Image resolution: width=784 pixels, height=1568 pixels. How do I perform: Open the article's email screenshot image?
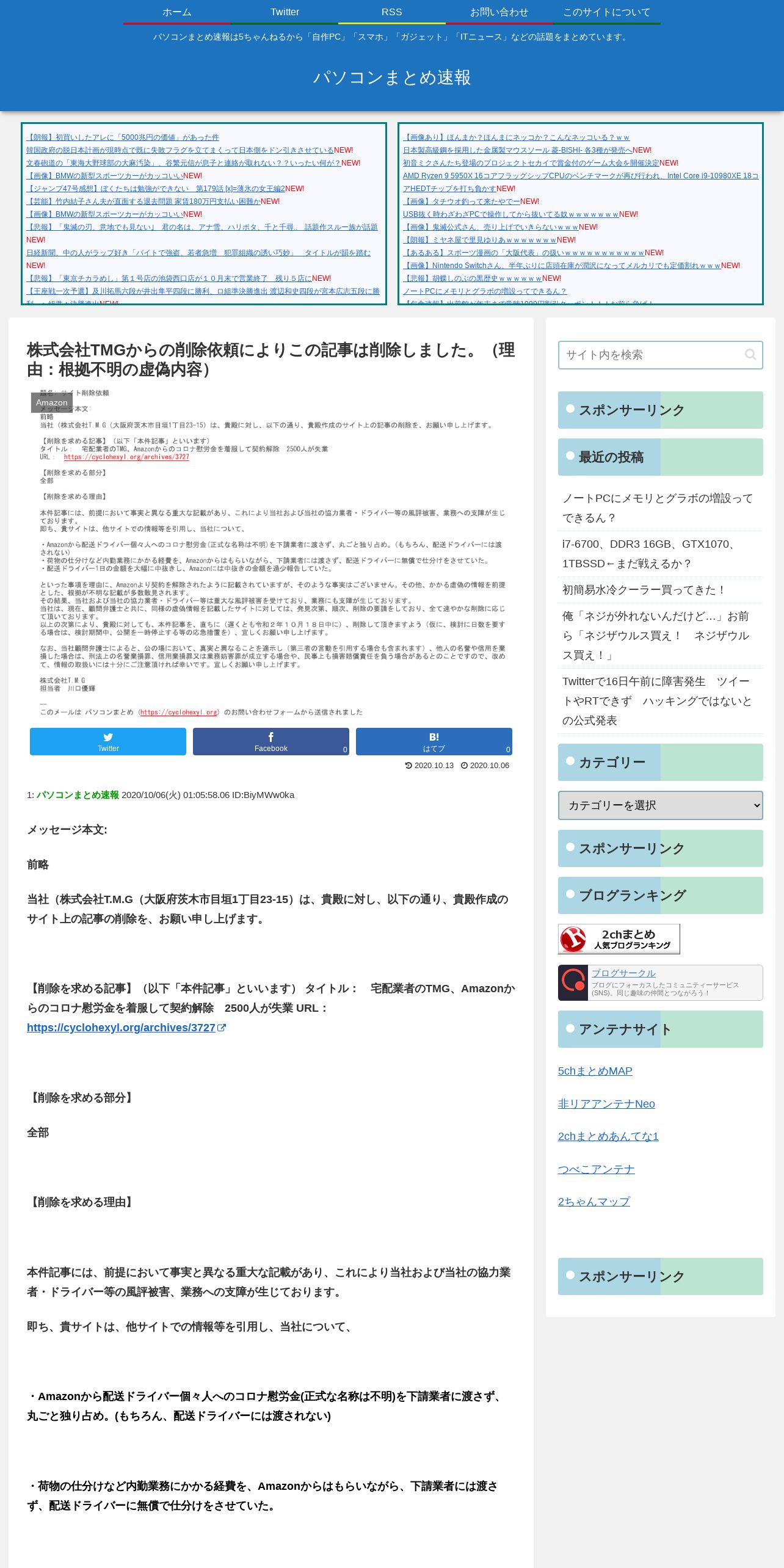pos(271,553)
